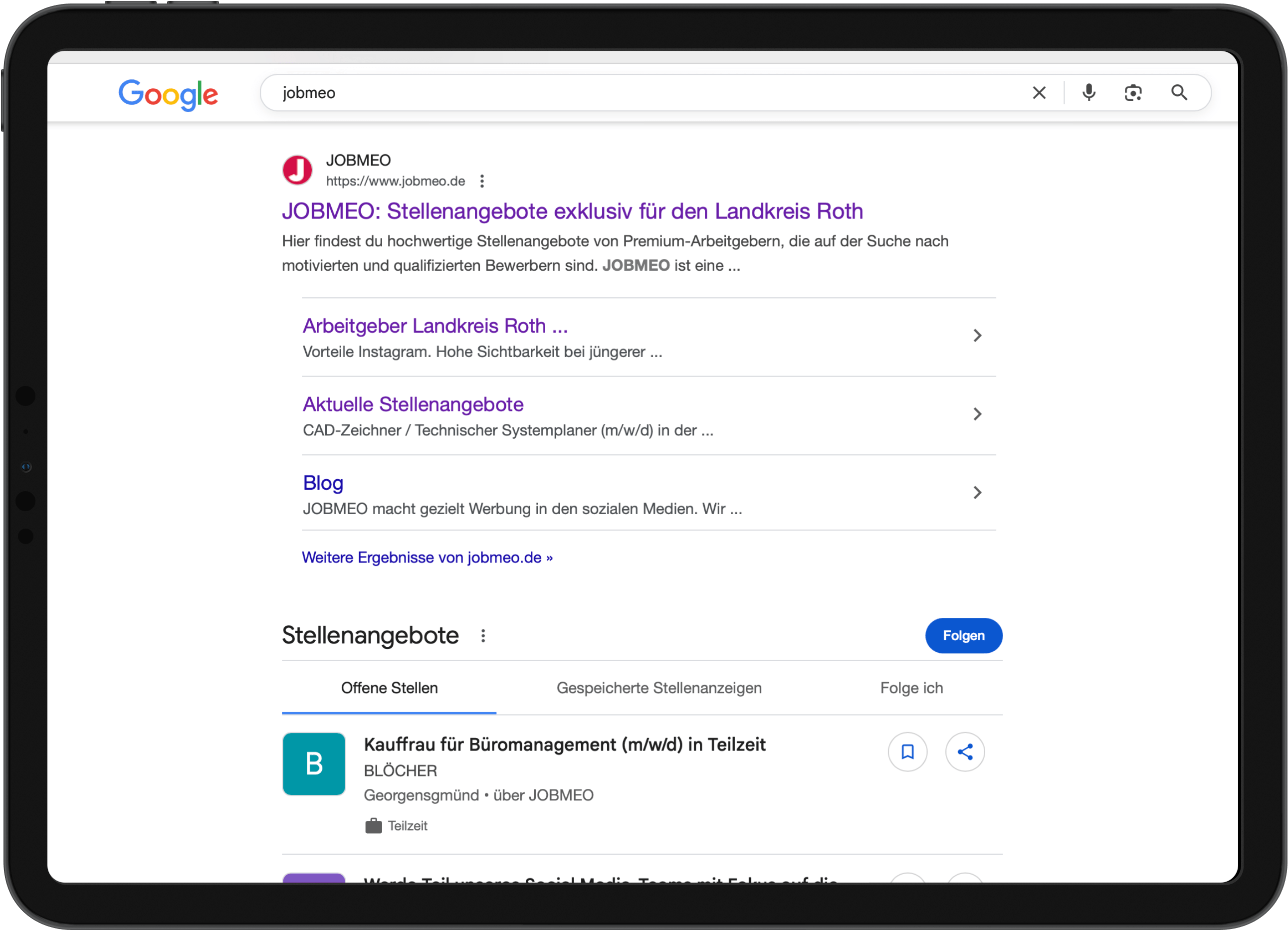Click the JOBMEO site name above URL
Screen dimensions: 1288x930
coord(358,160)
